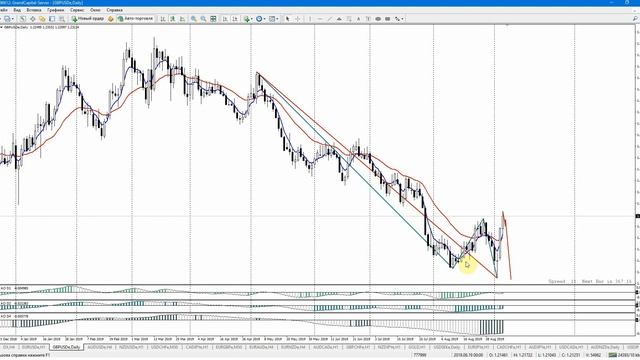Tile chart windows with the grid icon

tap(213, 19)
